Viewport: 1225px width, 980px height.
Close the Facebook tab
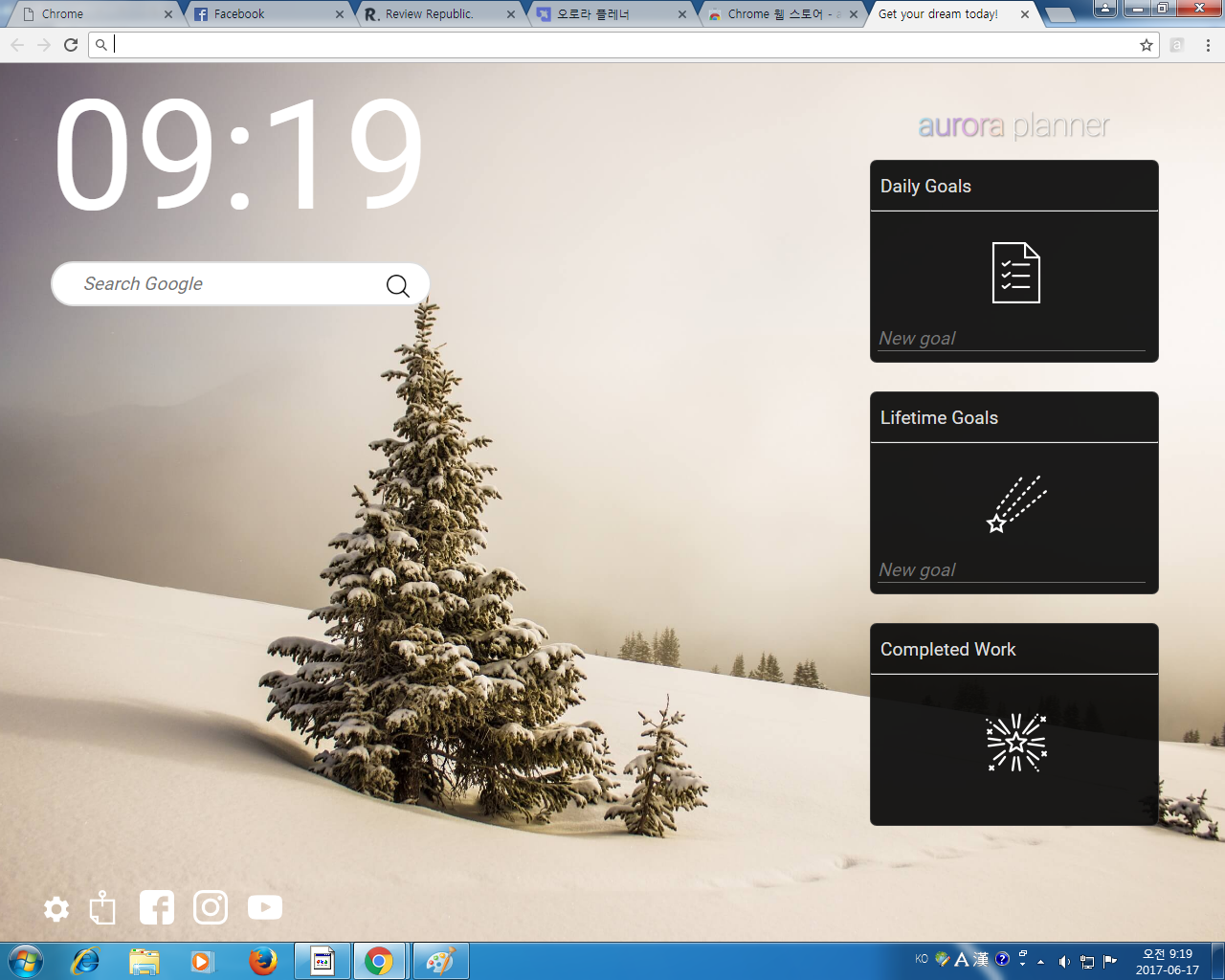(x=340, y=14)
